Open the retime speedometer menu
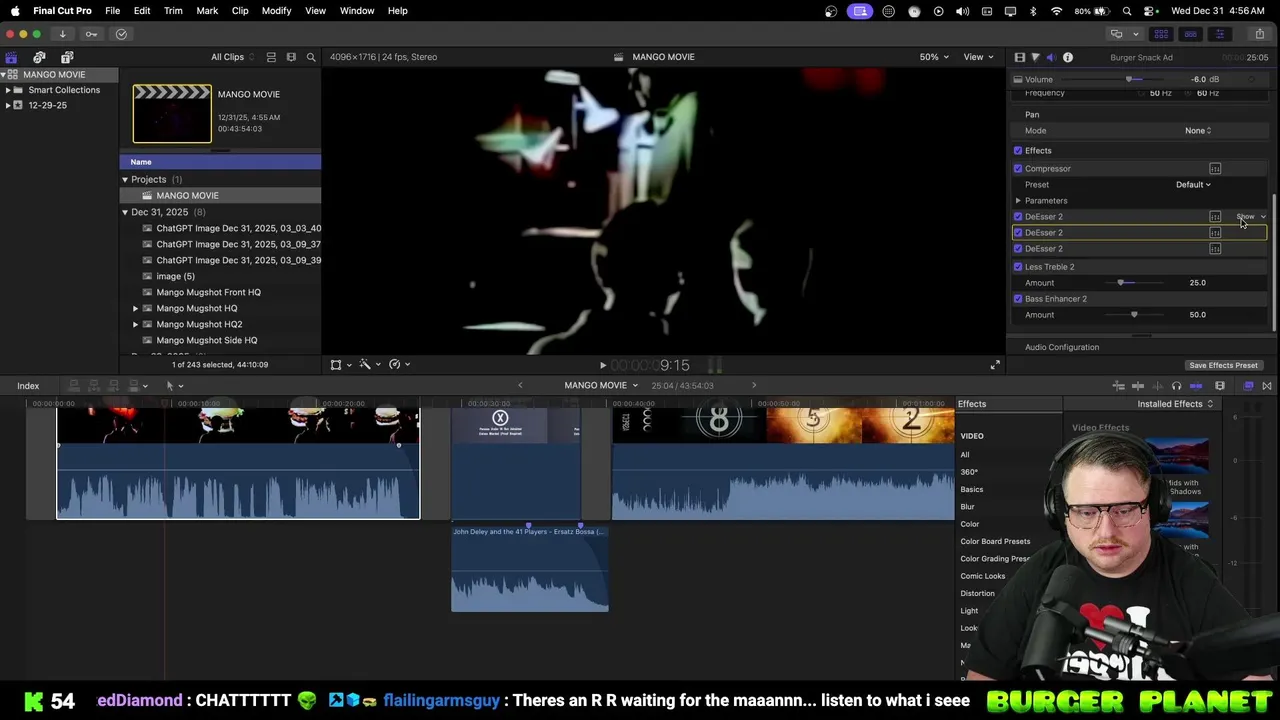The image size is (1280, 720). pyautogui.click(x=399, y=365)
